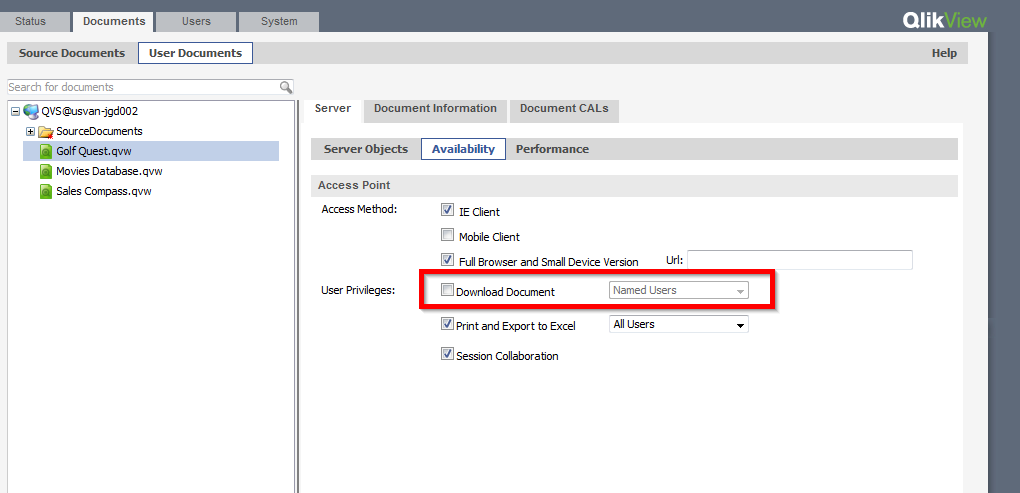Expand the SourceDocuments folder node

[x=30, y=131]
